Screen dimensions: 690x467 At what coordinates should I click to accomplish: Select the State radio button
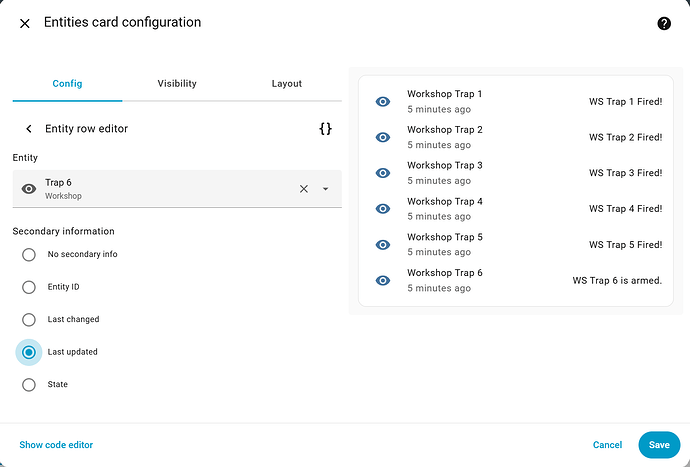click(29, 384)
